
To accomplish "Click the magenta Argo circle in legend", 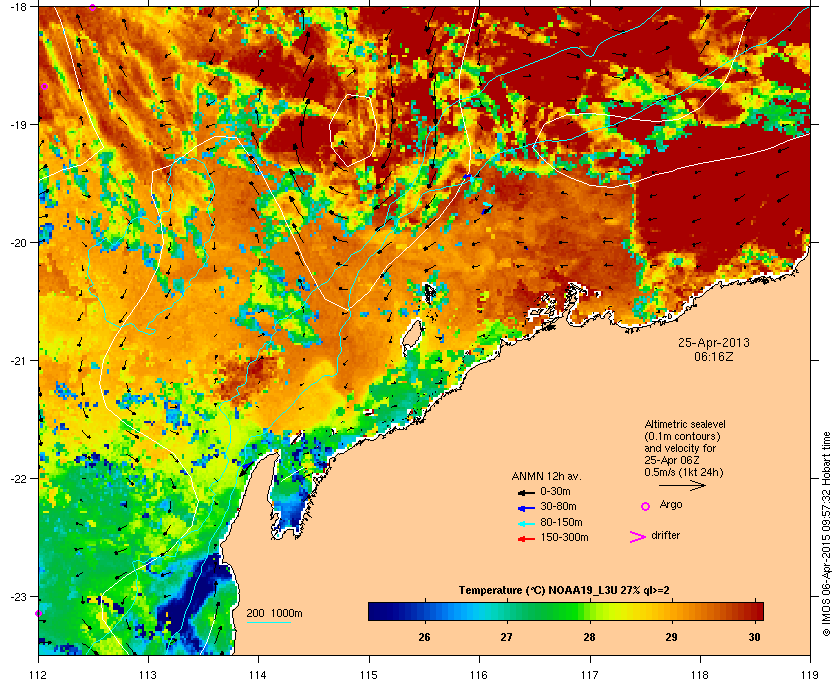I will [x=646, y=506].
